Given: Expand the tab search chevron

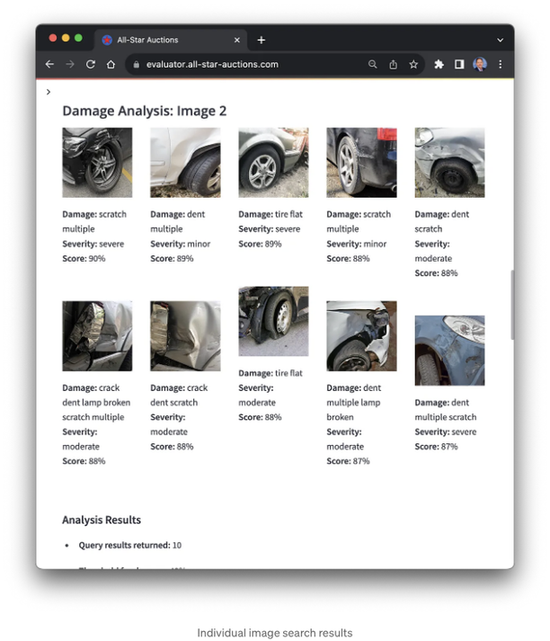Looking at the screenshot, I should pos(500,40).
